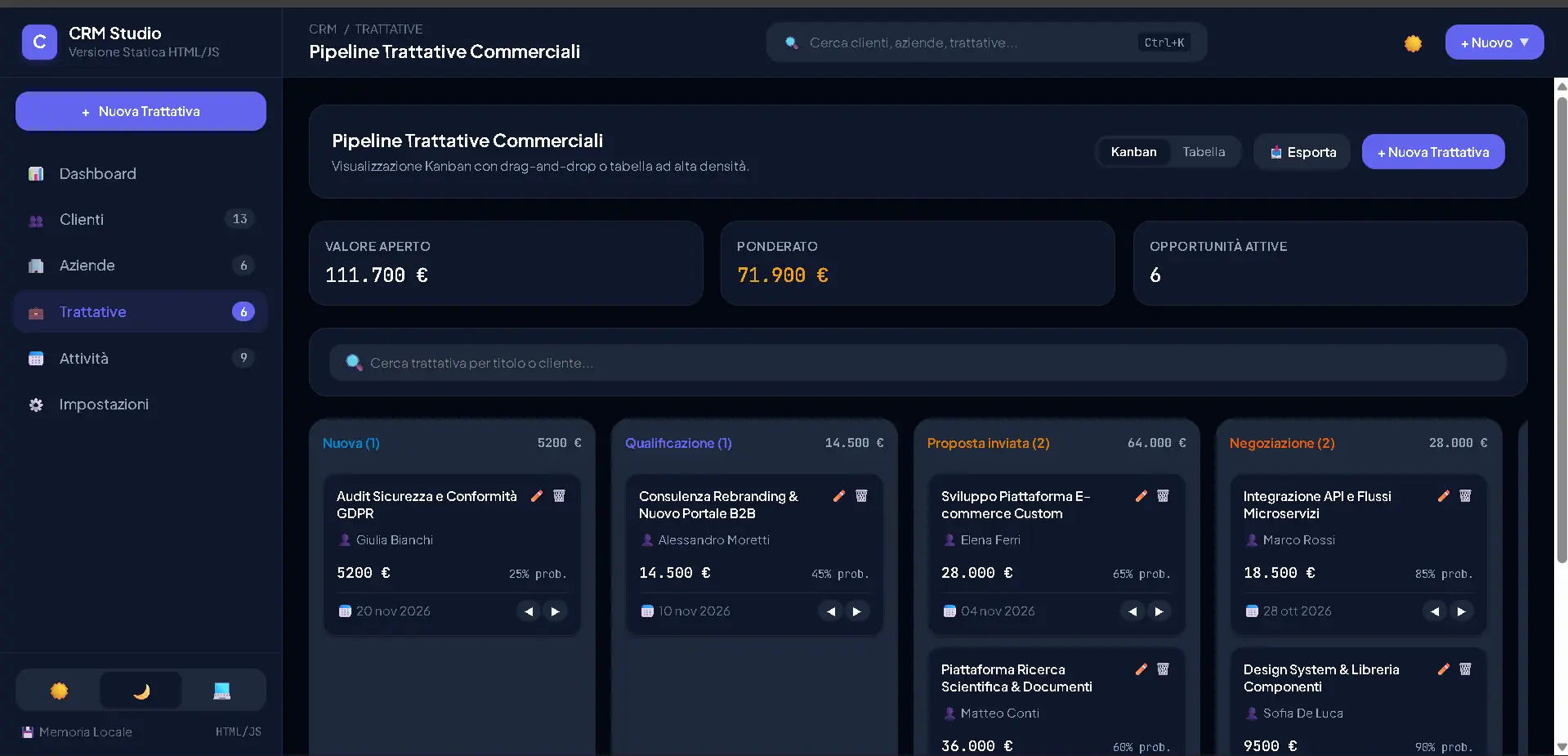Move Audit Sicurezza deal to previous stage
Image resolution: width=1568 pixels, height=756 pixels.
(x=529, y=611)
